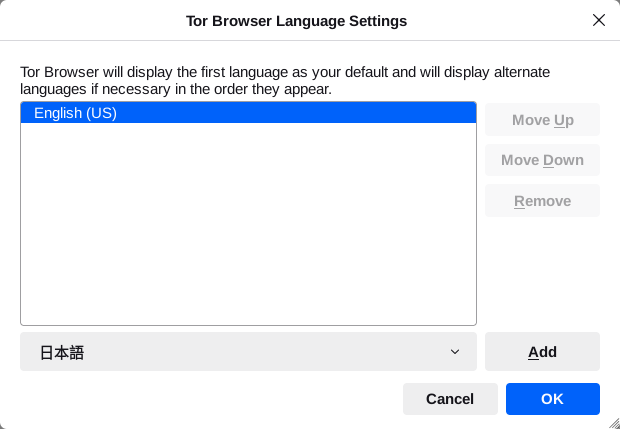Select English (US) in the language list
Viewport: 620px width, 429px height.
click(x=76, y=113)
